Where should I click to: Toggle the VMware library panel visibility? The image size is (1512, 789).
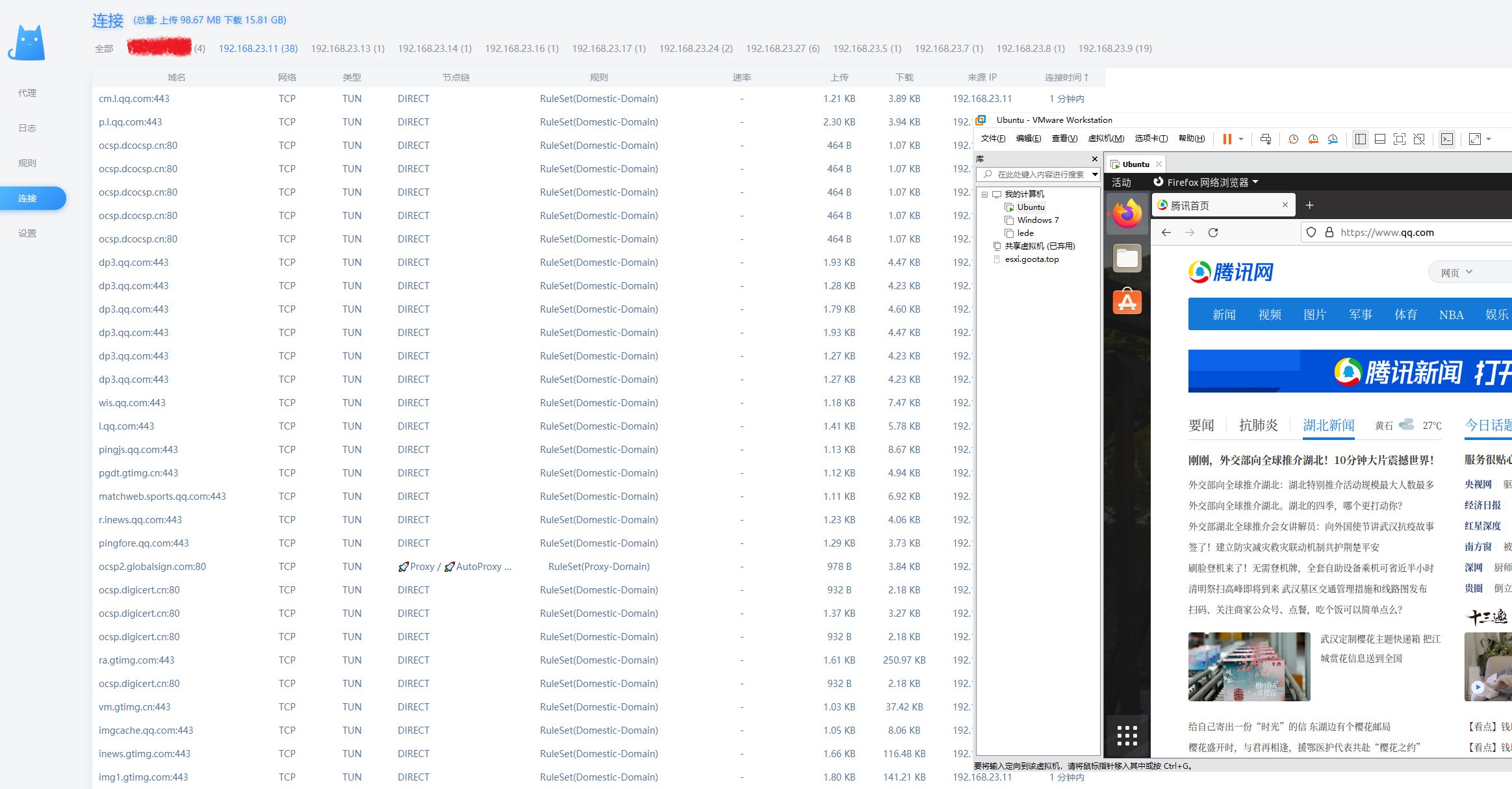1361,139
